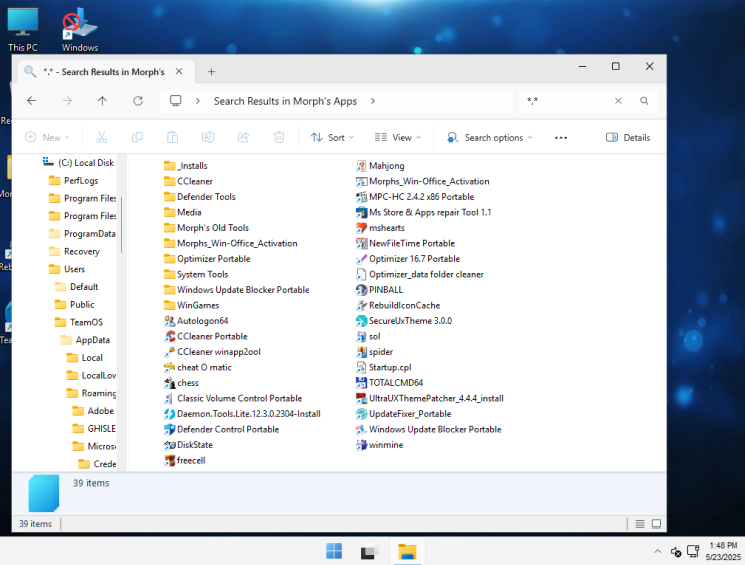Image resolution: width=745 pixels, height=565 pixels.
Task: Select the Adobe folder in tree
Action: (x=93, y=411)
